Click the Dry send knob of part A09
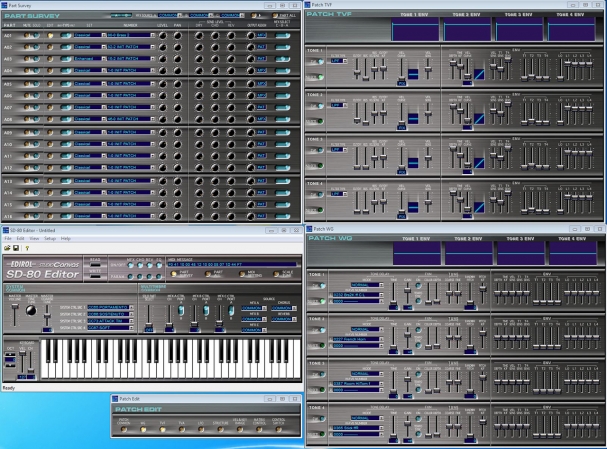Viewport: 607px width, 449px height. pyautogui.click(x=199, y=132)
